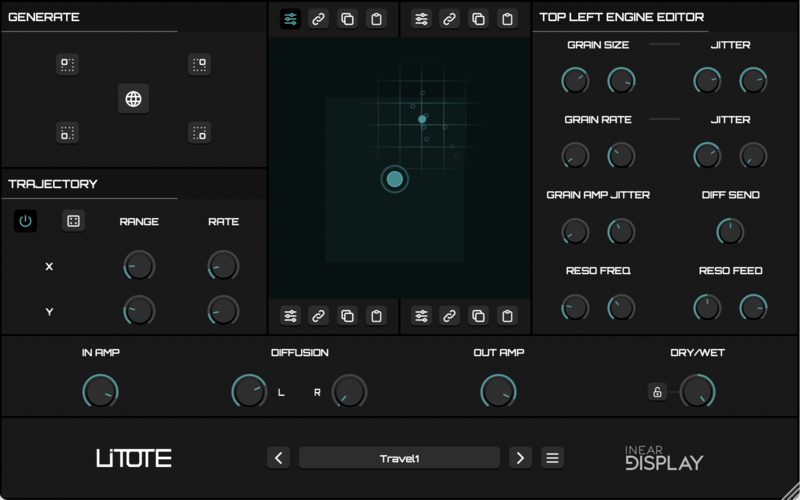Click the dice randomize icon in Trajectory
Screen dimensions: 800x500
coord(73,221)
